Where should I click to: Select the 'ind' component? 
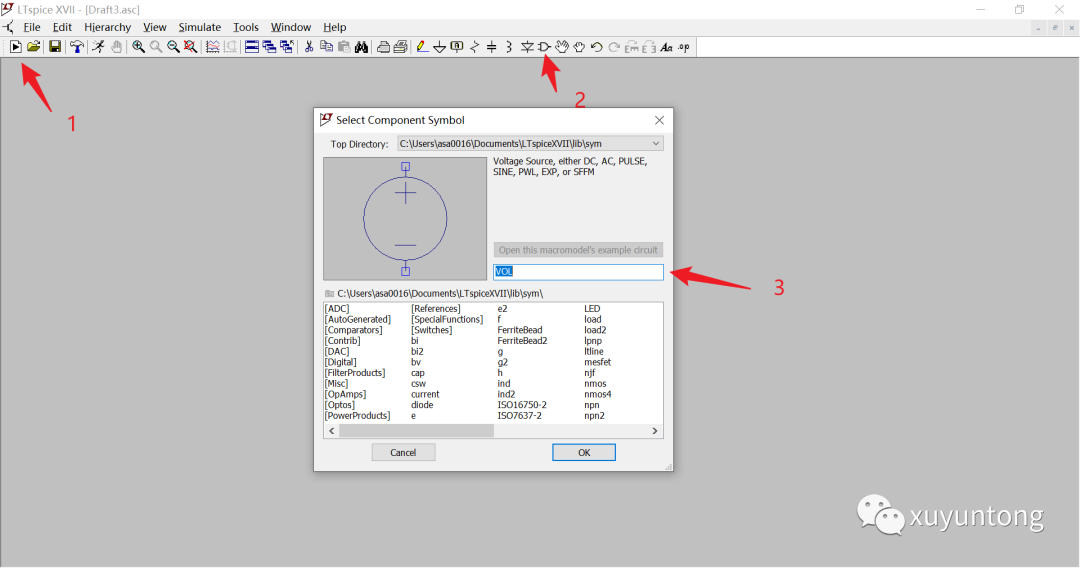504,383
